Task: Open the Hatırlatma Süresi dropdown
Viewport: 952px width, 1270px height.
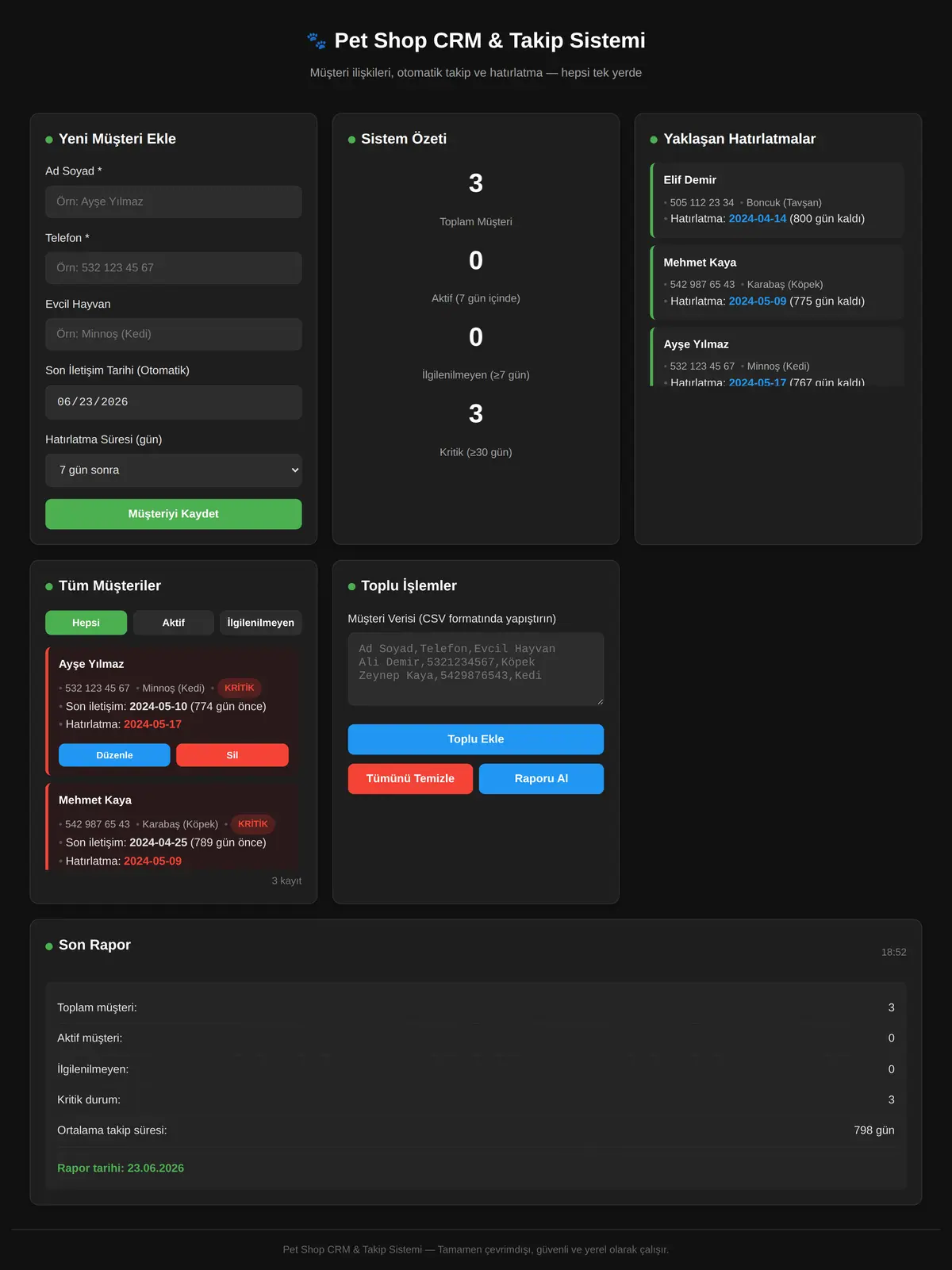Action: click(174, 470)
